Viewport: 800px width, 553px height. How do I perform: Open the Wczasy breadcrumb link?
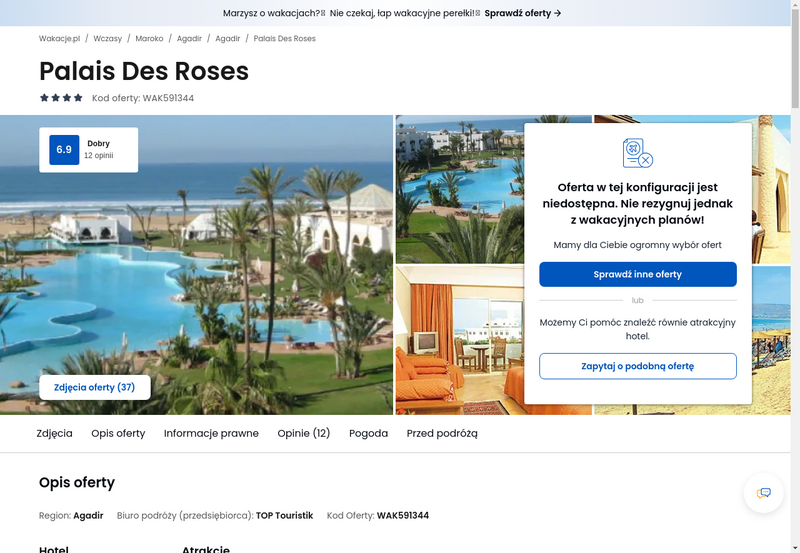[x=108, y=39]
